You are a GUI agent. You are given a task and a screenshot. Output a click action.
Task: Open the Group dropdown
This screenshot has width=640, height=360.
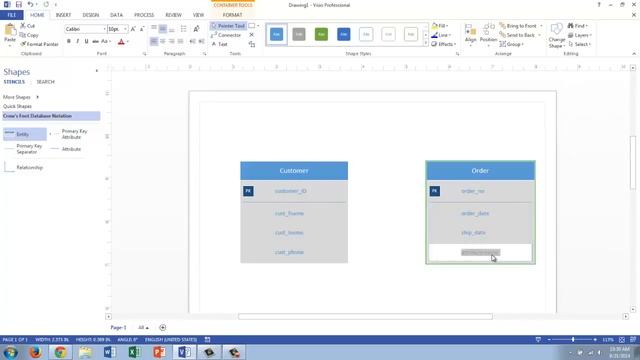click(x=511, y=44)
